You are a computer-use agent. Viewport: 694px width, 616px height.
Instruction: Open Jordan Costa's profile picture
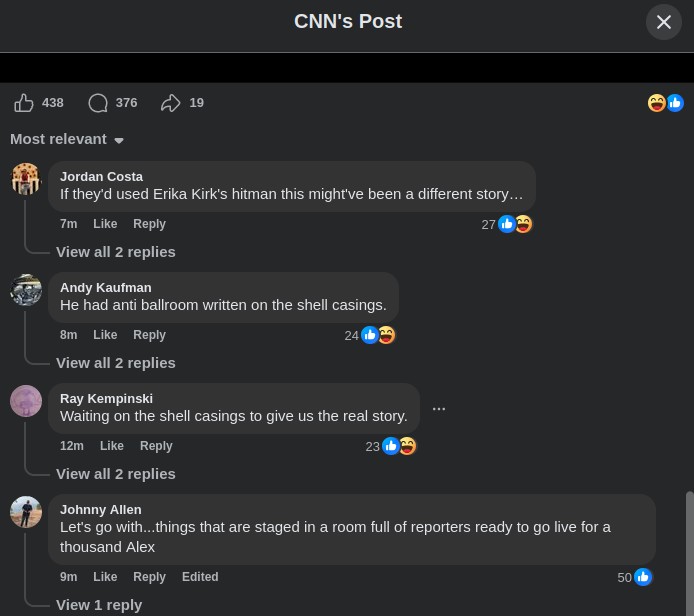point(26,179)
